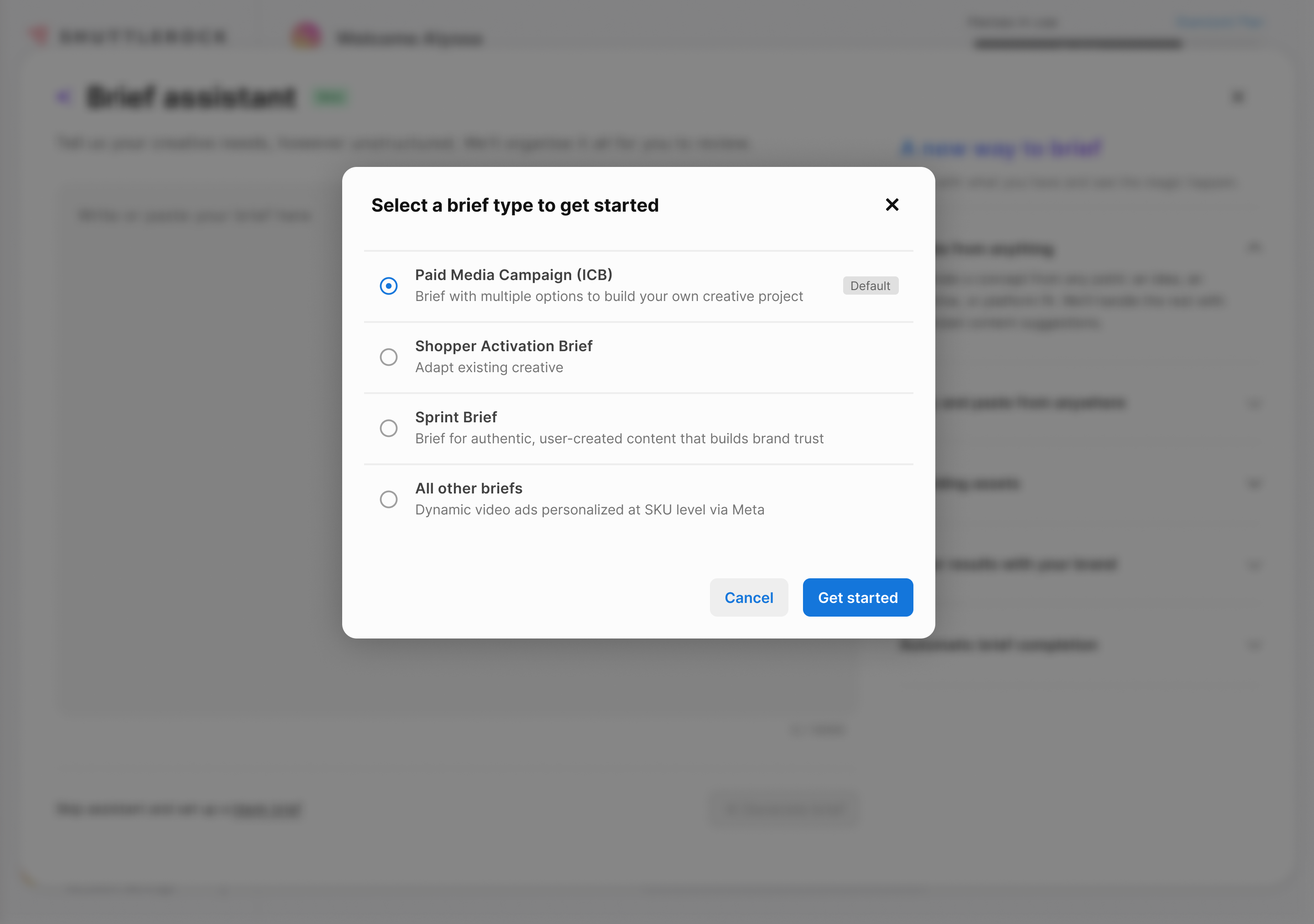Expand the 'results with your brand' section chevron
Image resolution: width=1314 pixels, height=924 pixels.
[1254, 565]
